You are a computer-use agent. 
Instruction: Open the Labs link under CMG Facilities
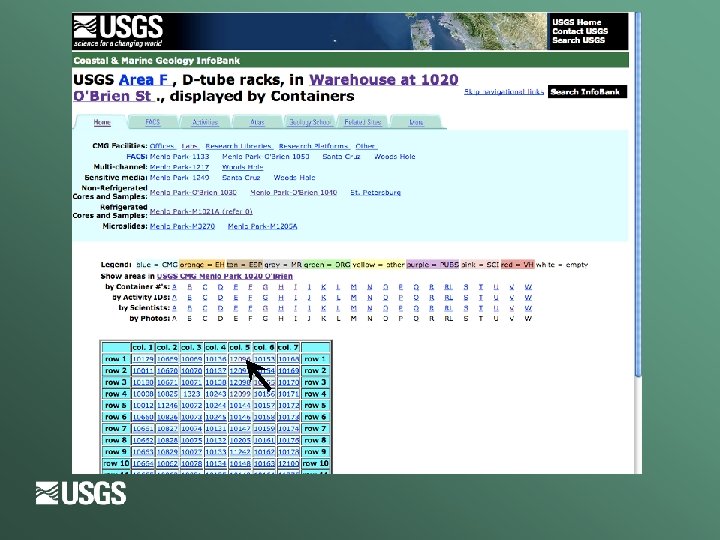[190, 146]
